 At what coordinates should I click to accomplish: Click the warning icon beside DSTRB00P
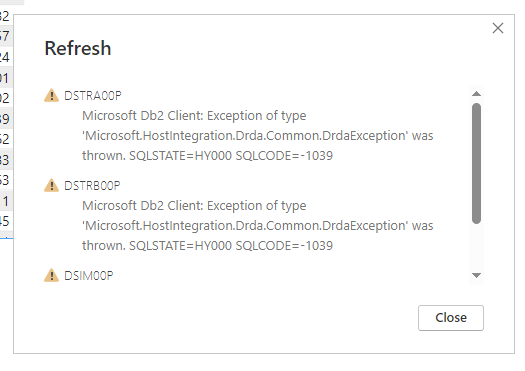click(x=51, y=185)
